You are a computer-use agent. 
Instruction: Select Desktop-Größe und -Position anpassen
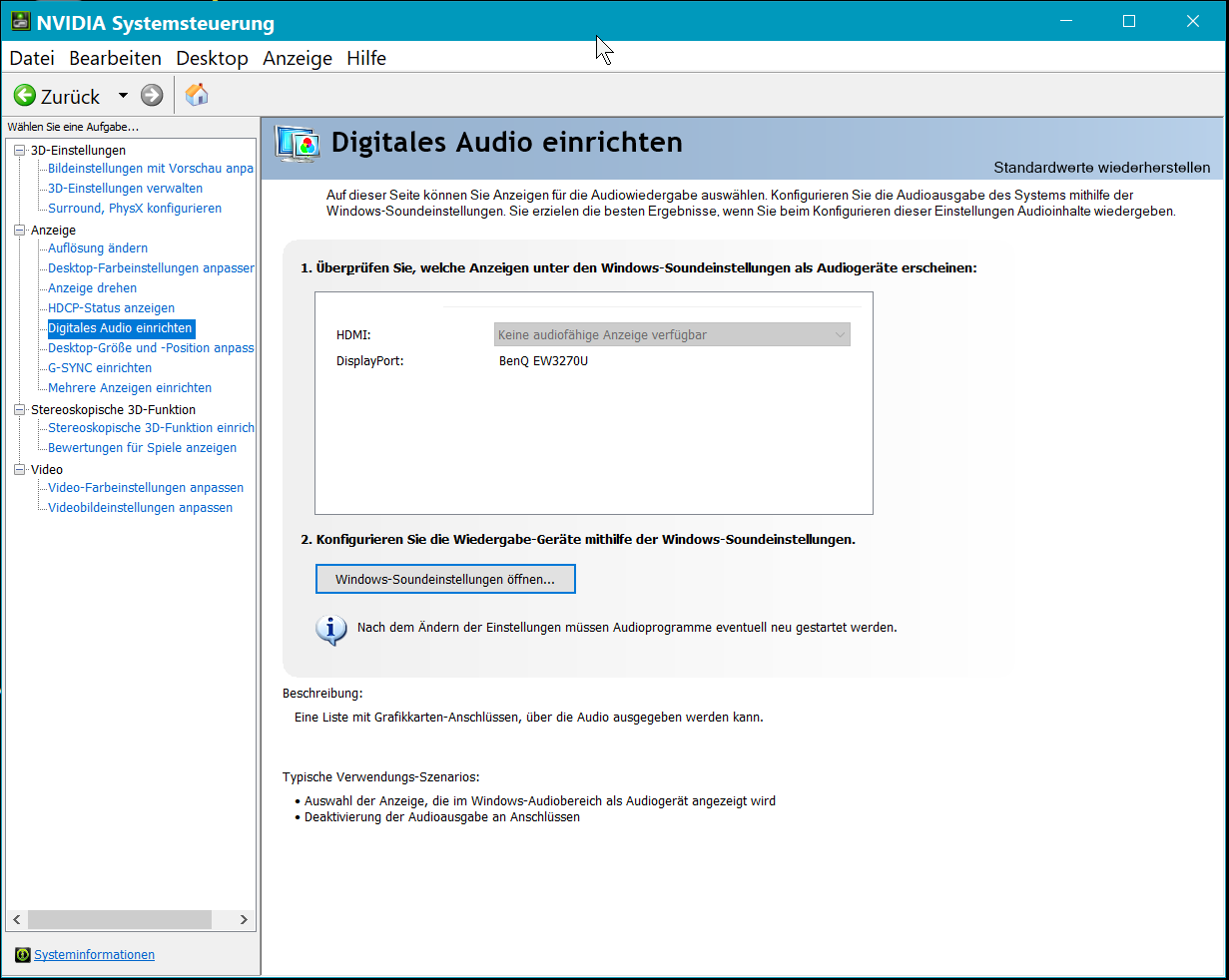[x=151, y=348]
